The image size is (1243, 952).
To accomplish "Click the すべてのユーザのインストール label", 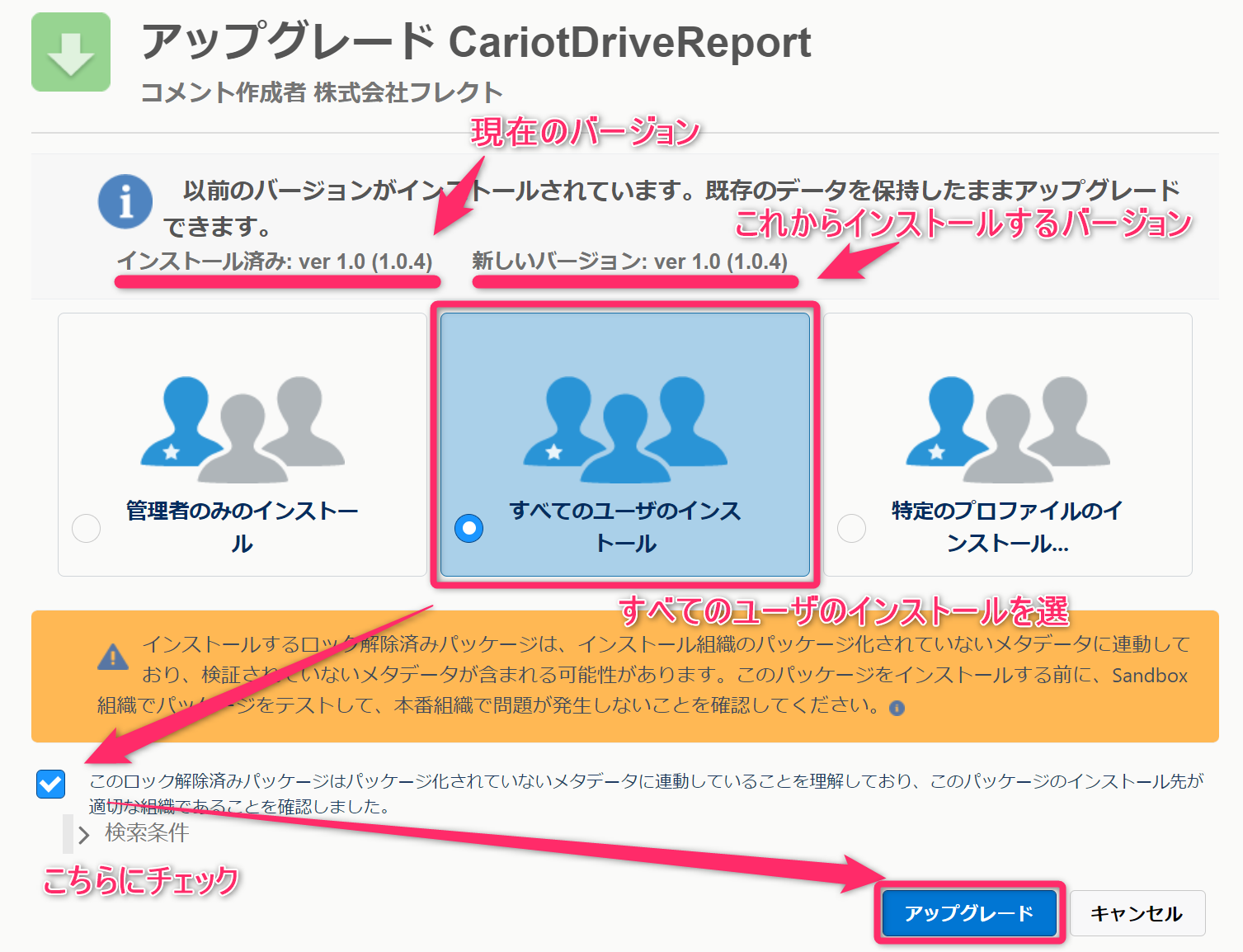I will [625, 527].
